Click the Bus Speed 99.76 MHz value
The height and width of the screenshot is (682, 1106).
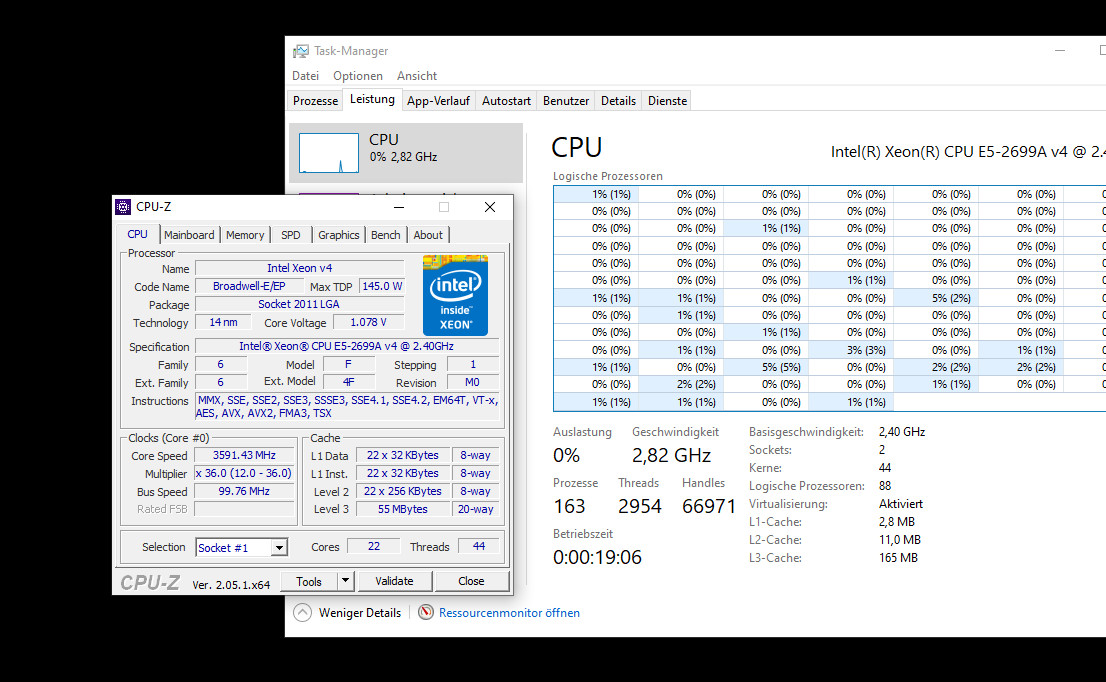pos(244,492)
